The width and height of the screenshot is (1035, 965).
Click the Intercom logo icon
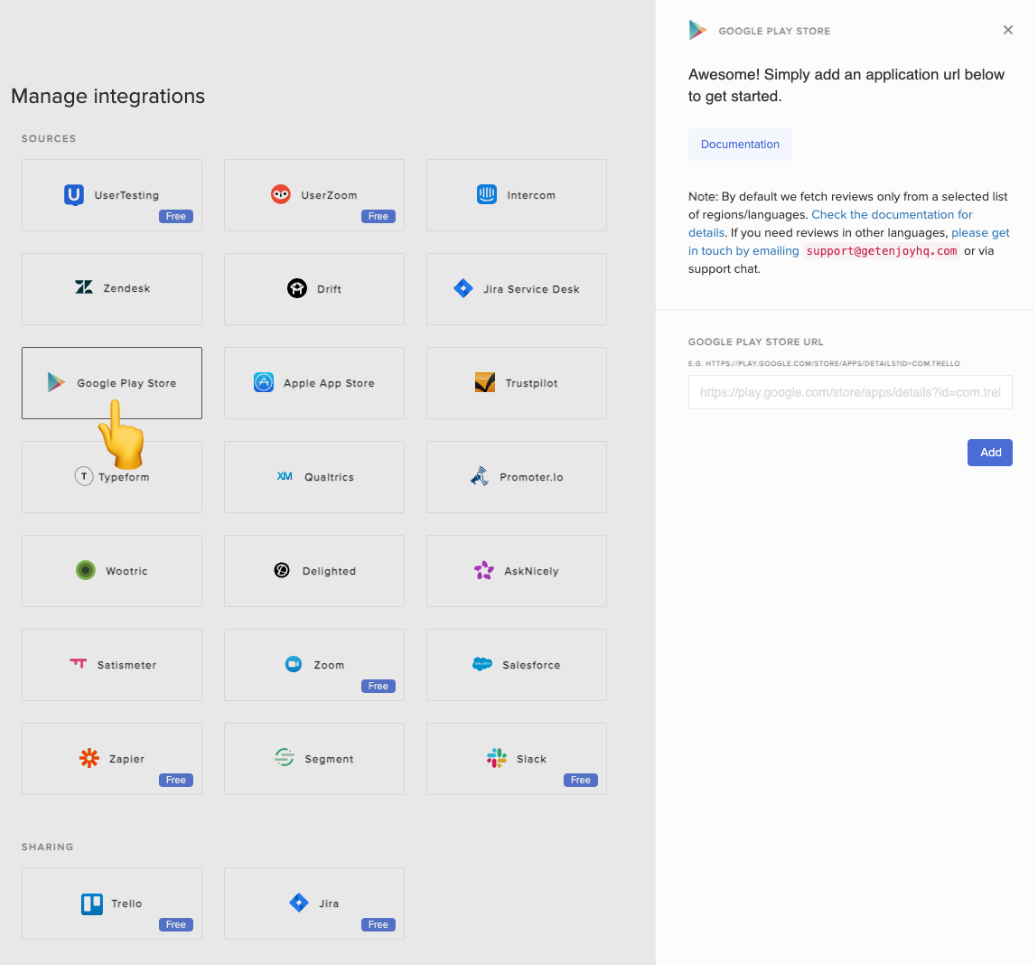click(x=486, y=194)
